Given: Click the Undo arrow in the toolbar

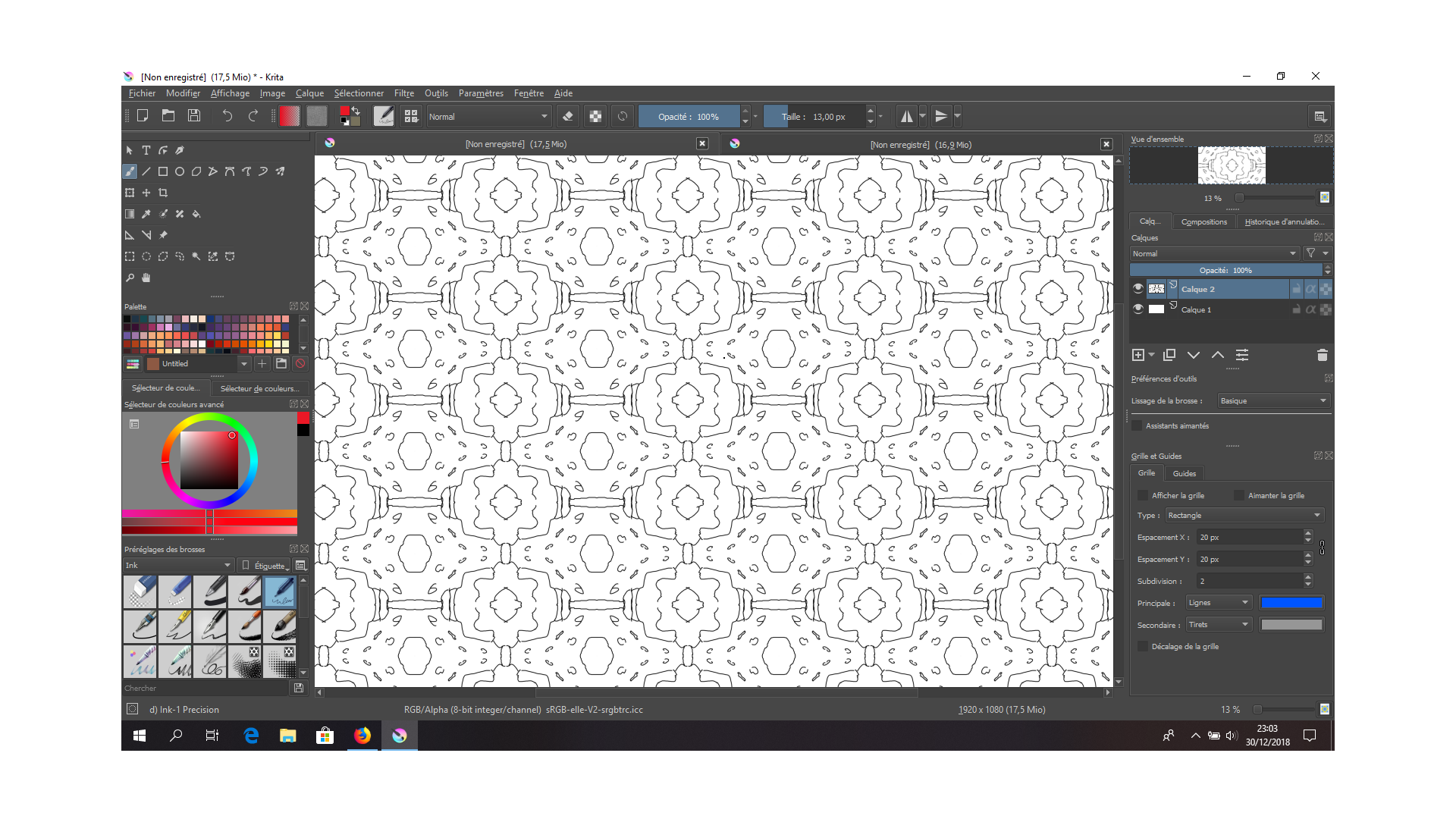Looking at the screenshot, I should click(227, 116).
